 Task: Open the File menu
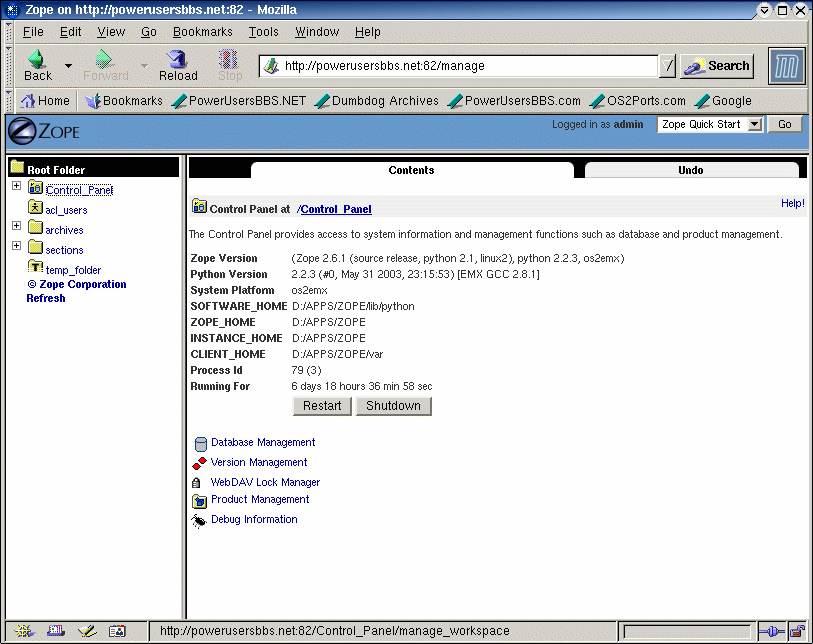pyautogui.click(x=33, y=32)
